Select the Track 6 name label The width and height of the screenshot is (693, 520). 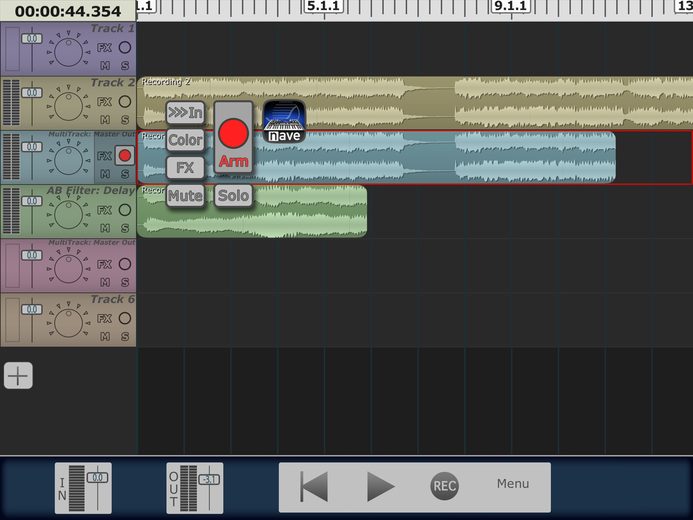[x=112, y=300]
